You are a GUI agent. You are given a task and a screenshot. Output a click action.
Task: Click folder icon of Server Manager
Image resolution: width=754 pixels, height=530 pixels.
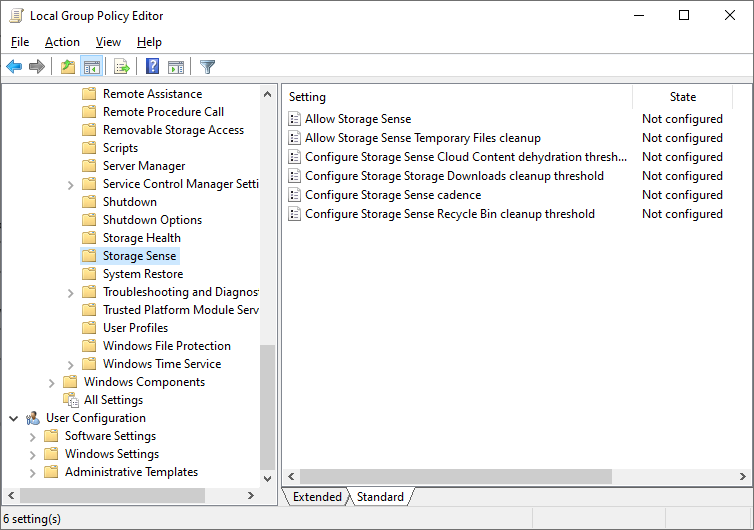point(89,165)
